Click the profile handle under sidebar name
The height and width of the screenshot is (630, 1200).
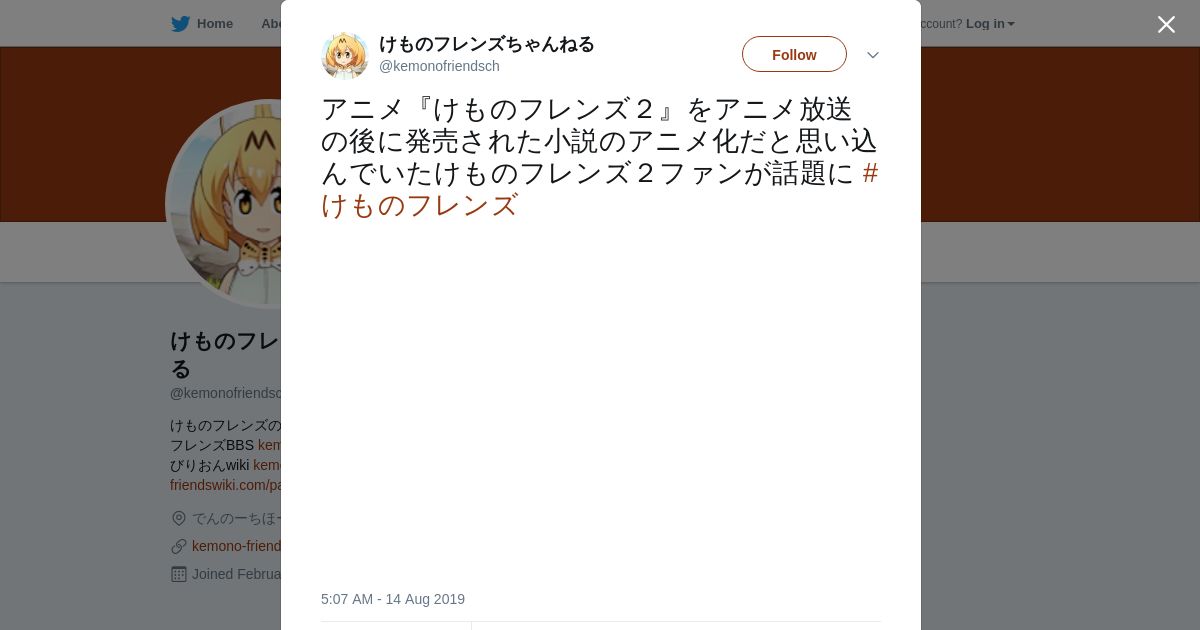click(x=225, y=393)
